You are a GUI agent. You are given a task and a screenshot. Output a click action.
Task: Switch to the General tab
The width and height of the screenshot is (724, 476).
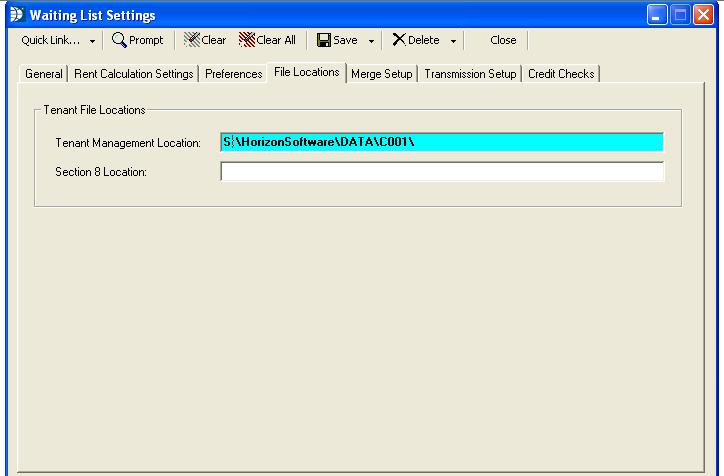(x=44, y=74)
